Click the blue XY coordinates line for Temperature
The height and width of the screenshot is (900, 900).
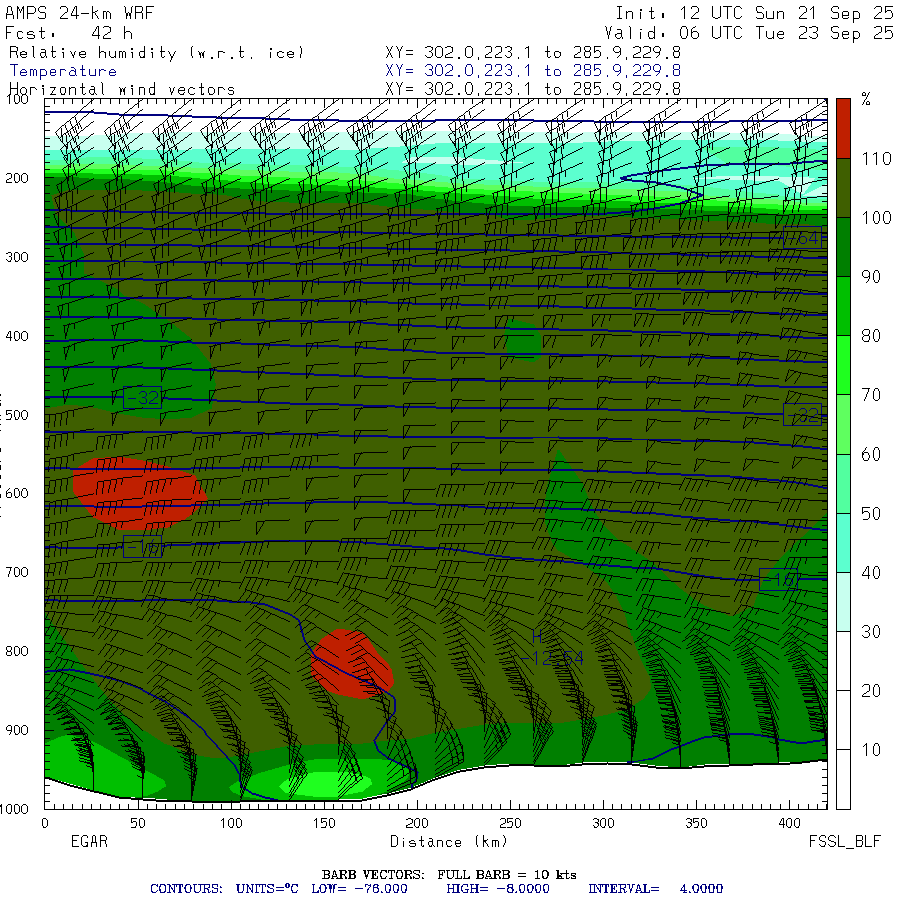533,71
